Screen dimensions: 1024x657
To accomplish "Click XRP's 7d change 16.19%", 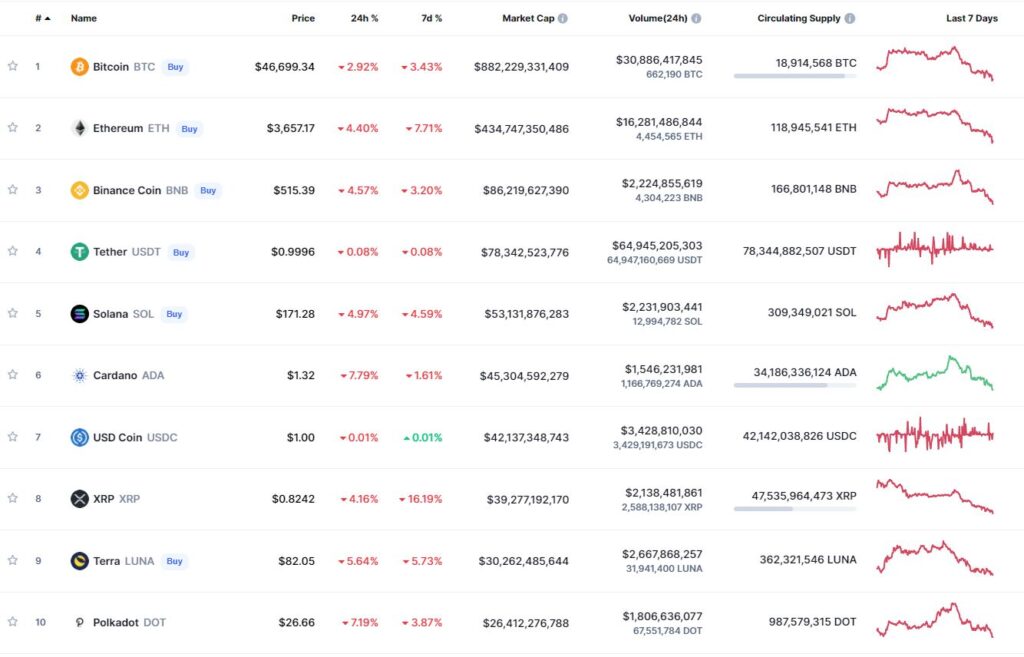I will click(421, 499).
